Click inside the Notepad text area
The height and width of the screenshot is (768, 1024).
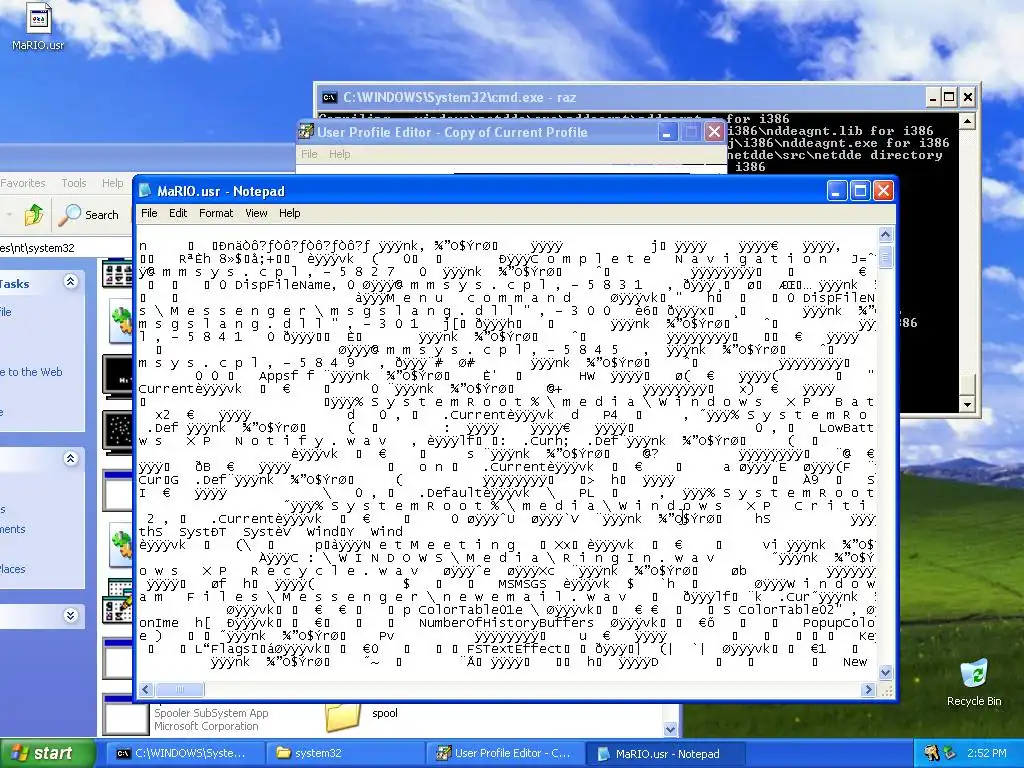tap(506, 453)
